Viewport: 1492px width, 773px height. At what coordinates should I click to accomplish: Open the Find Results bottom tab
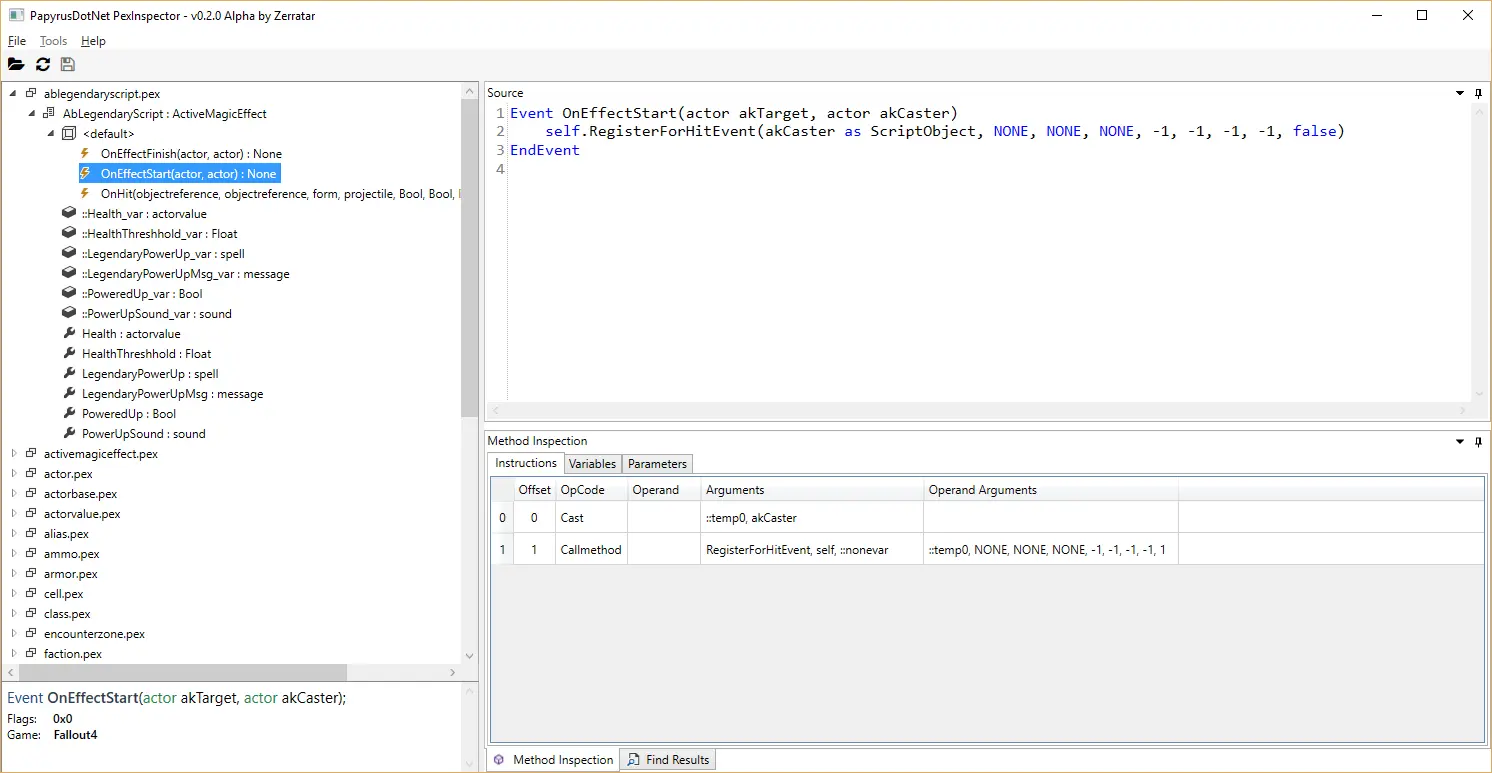pyautogui.click(x=667, y=760)
